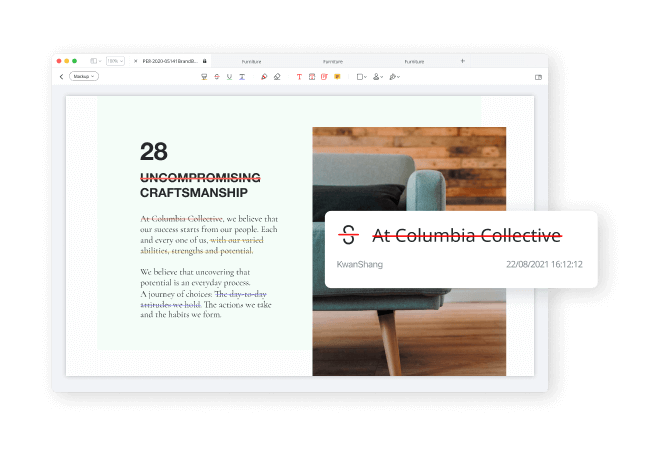The image size is (645, 450).
Task: Close the PER-2020 document tab
Action: click(135, 61)
